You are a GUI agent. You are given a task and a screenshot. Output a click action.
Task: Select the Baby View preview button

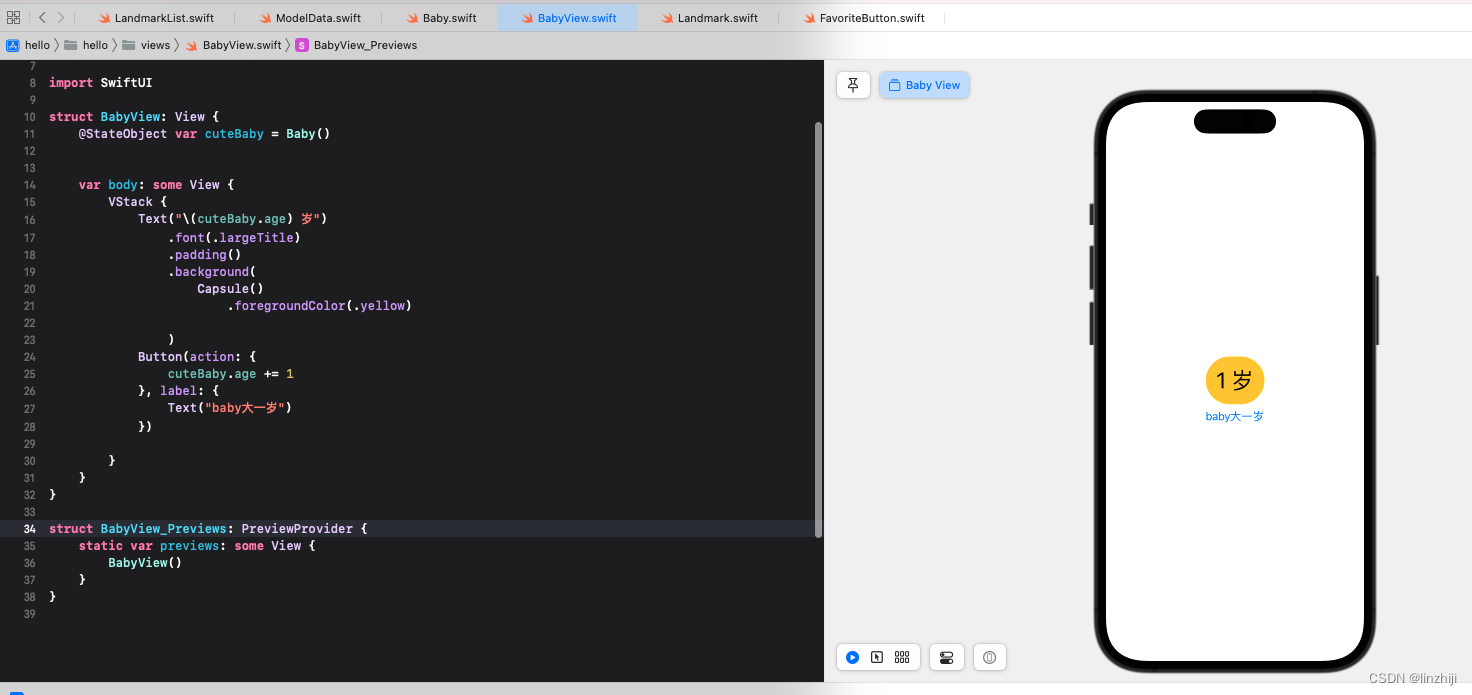pos(924,85)
